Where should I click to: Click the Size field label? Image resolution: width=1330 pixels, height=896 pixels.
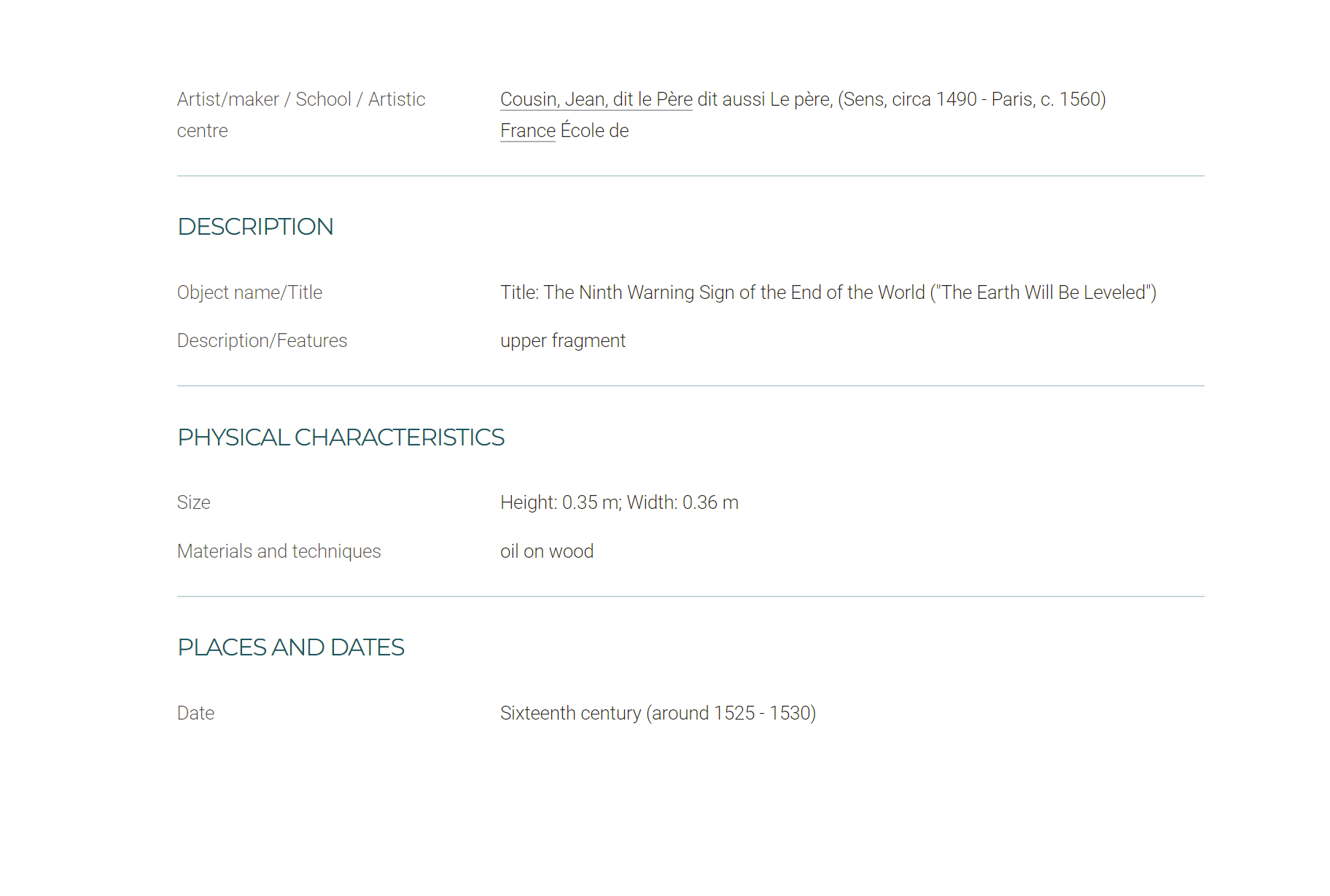(x=193, y=502)
